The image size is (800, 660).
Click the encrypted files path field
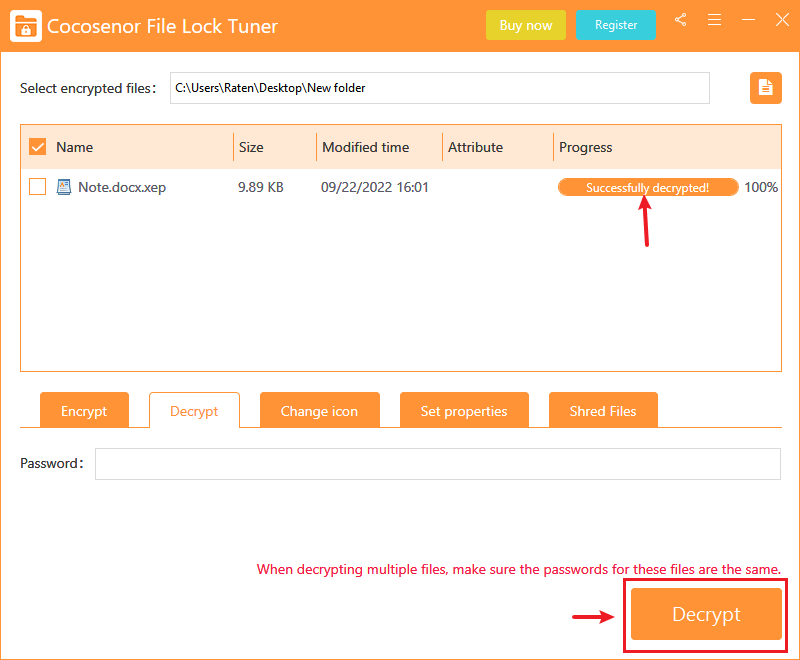click(x=440, y=88)
